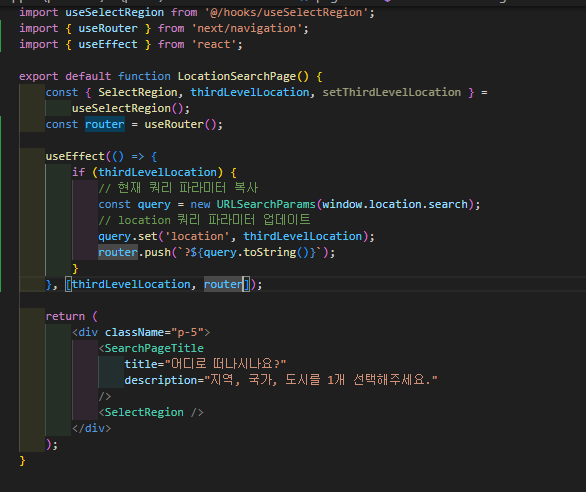Click router.push call with template string
Screen dimensions: 586x492
[x=217, y=252]
